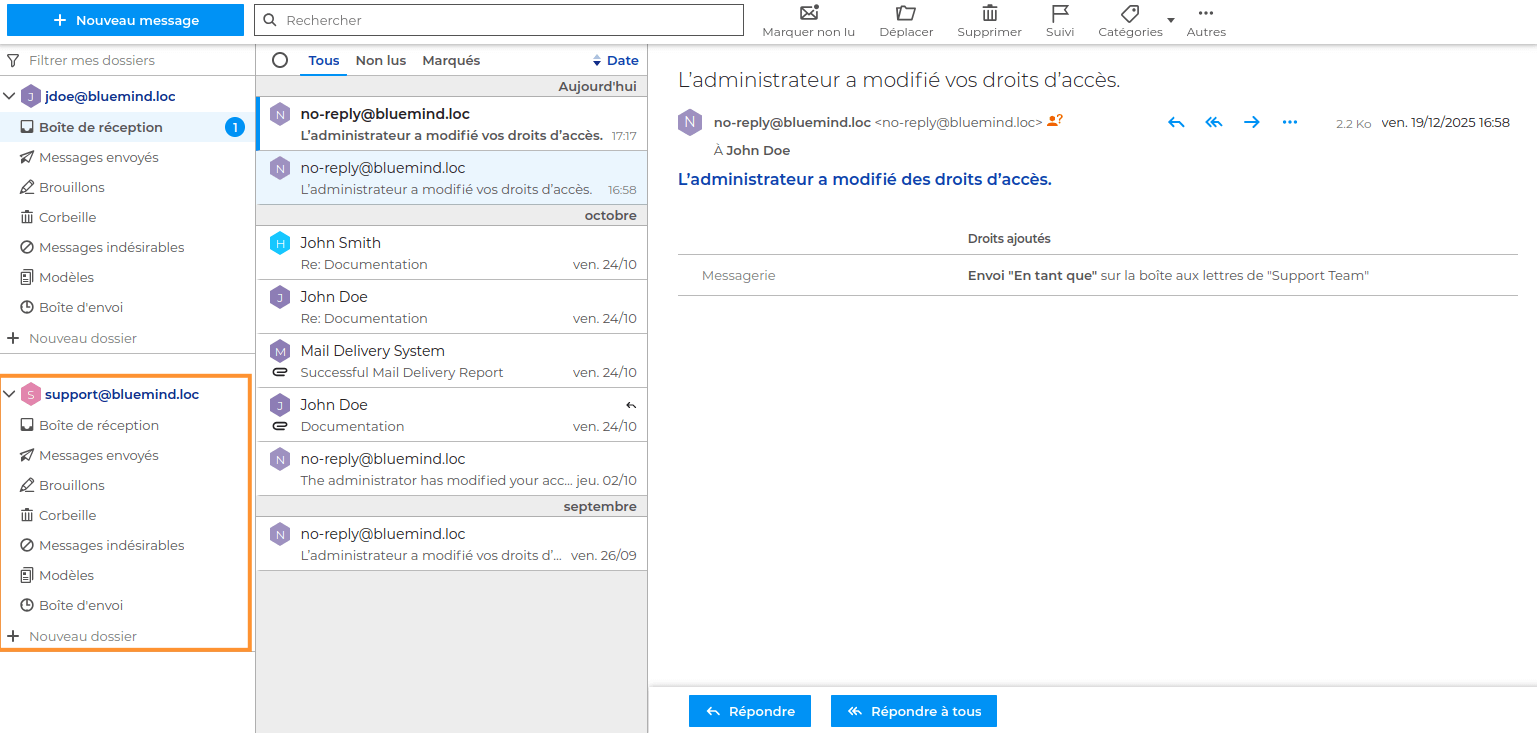
Task: Click the Déplacer folder icon
Action: [906, 13]
